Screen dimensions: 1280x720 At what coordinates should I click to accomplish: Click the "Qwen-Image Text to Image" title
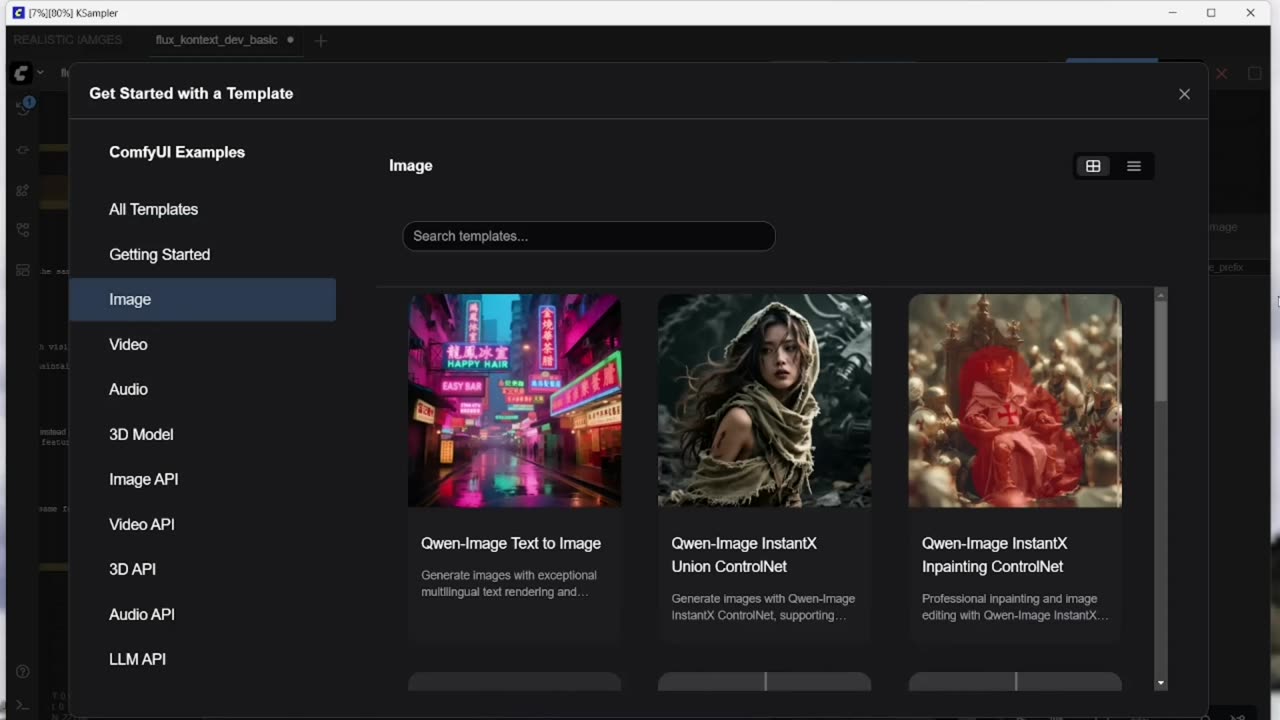511,543
